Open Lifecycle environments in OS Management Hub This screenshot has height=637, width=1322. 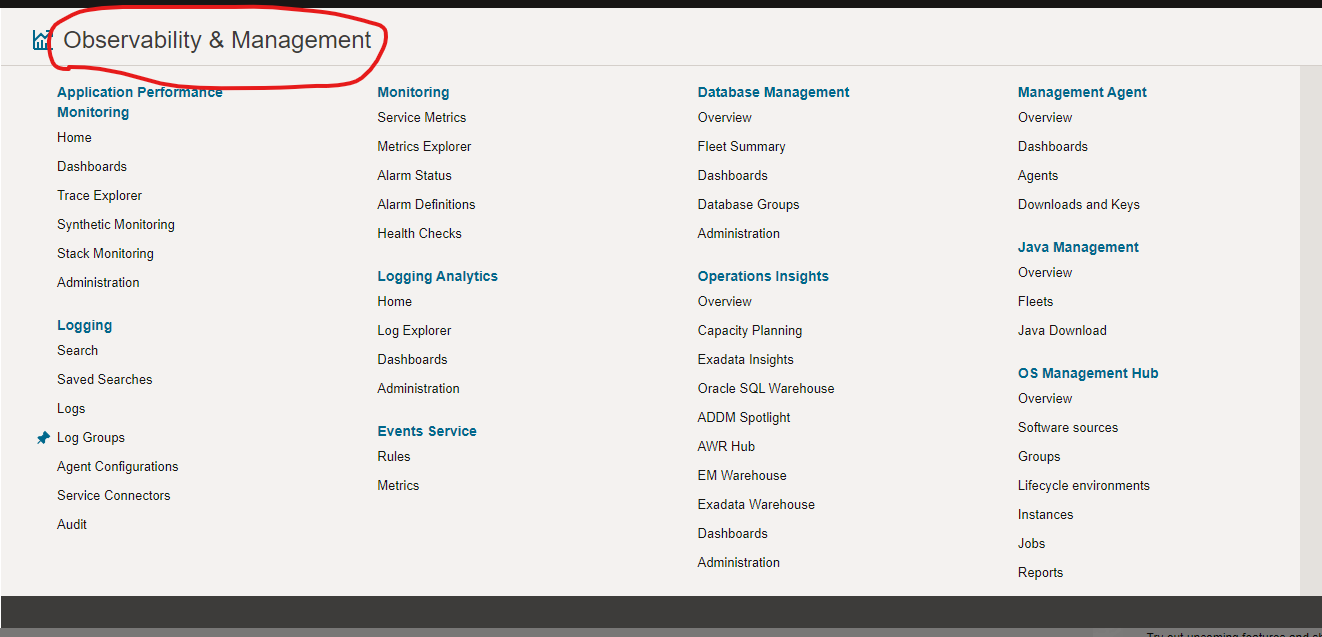pyautogui.click(x=1083, y=486)
